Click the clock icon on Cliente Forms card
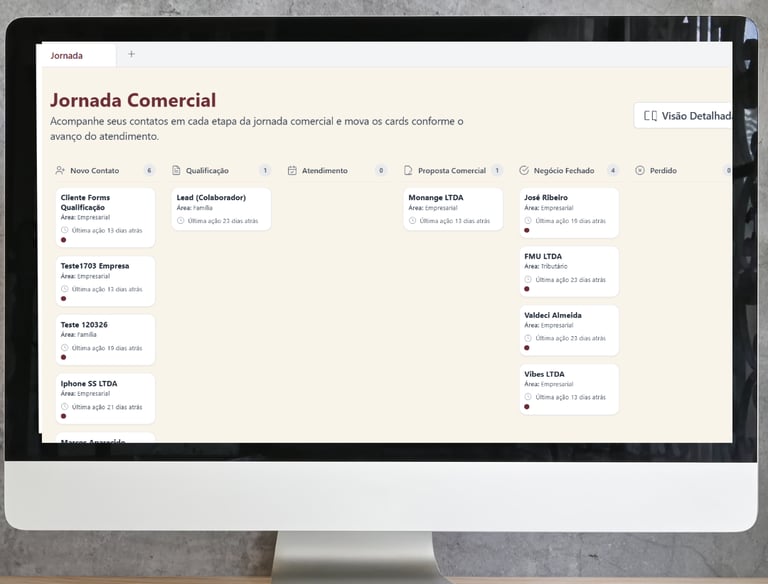This screenshot has height=584, width=768. click(x=65, y=230)
